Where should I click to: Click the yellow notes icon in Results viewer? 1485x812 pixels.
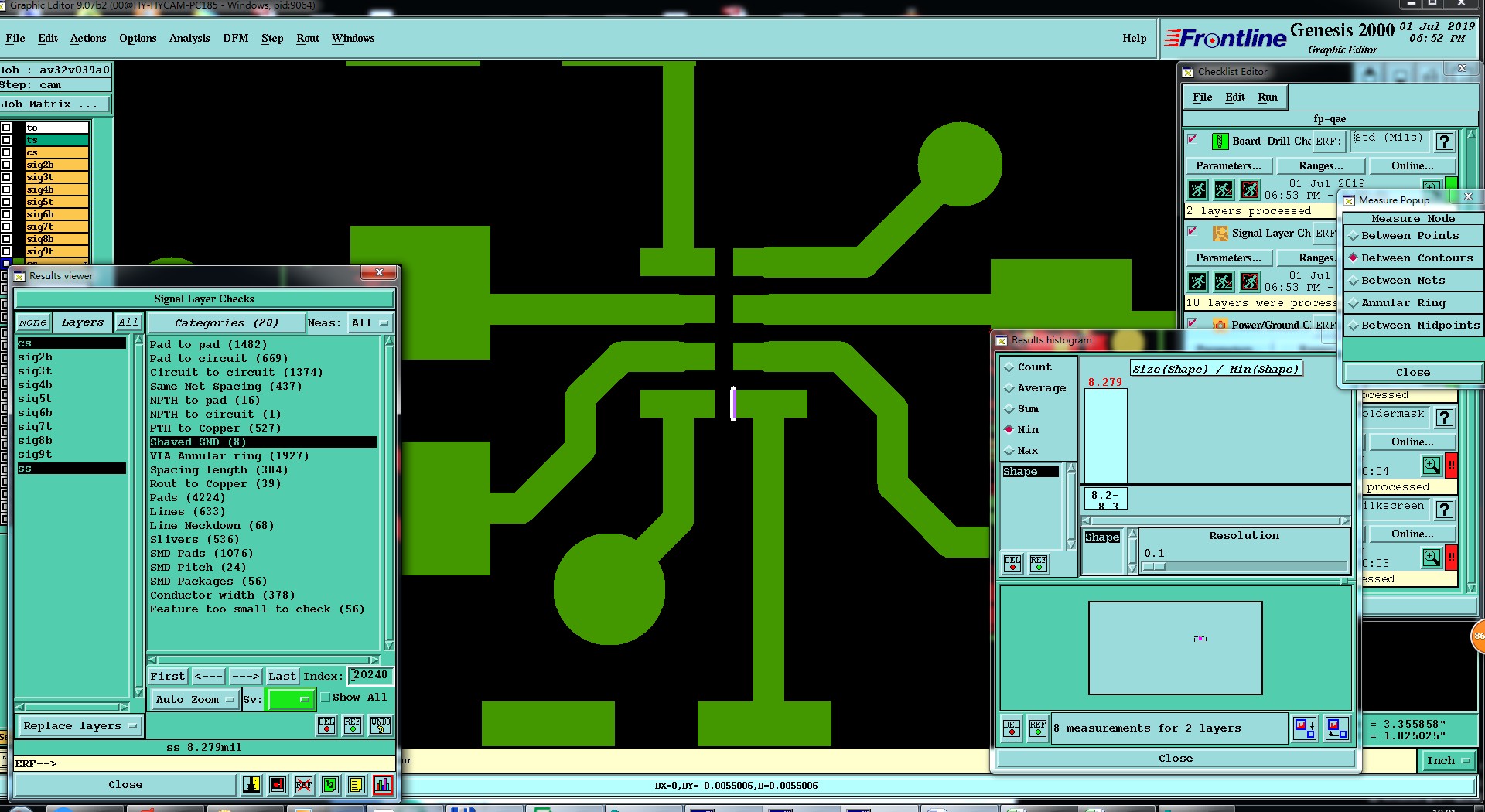pyautogui.click(x=356, y=785)
